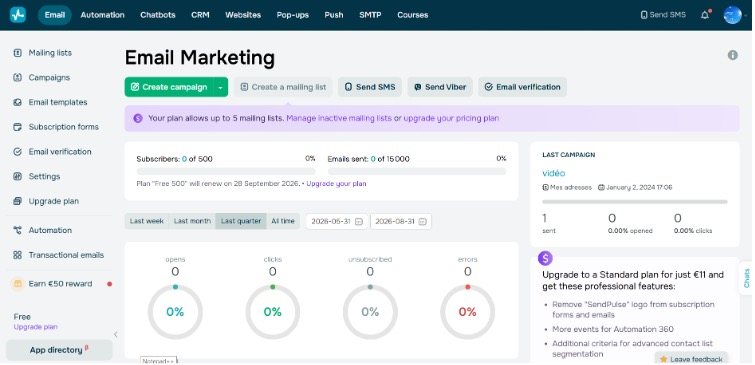Viewport: 755px width, 365px height.
Task: Open the Push tab
Action: pyautogui.click(x=334, y=15)
